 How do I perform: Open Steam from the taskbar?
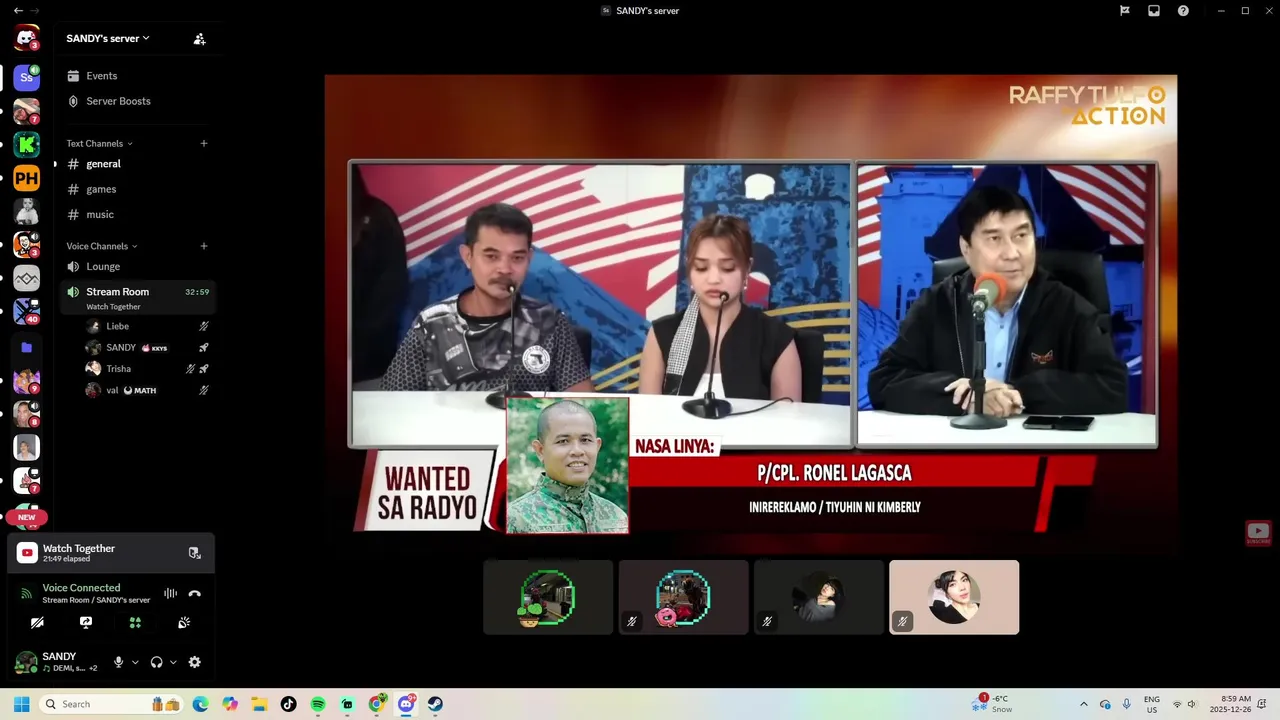435,704
